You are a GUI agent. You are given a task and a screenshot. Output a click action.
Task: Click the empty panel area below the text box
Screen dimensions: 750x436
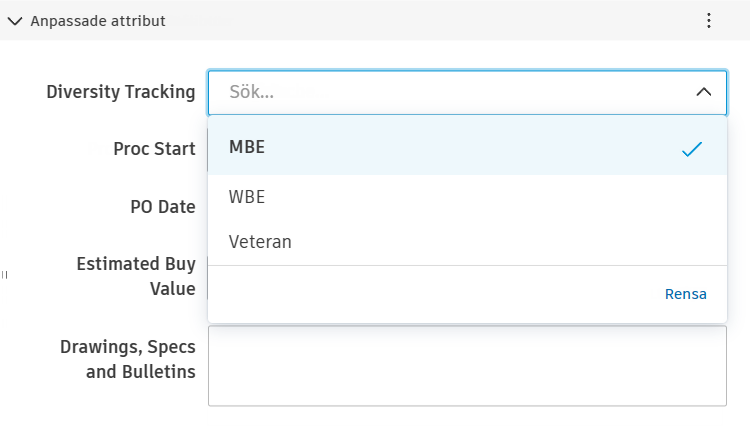coord(467,421)
